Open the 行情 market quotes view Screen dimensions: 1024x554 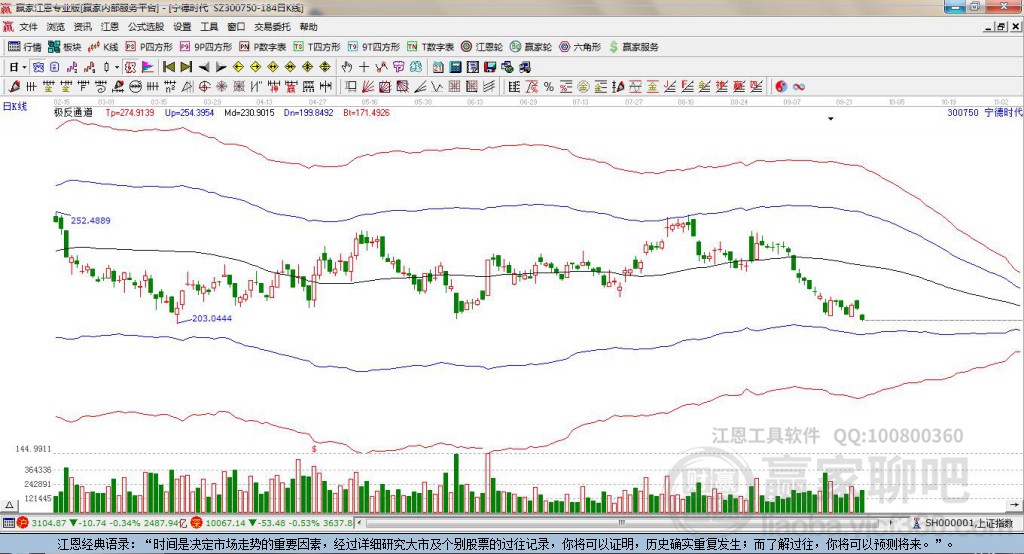(x=25, y=47)
